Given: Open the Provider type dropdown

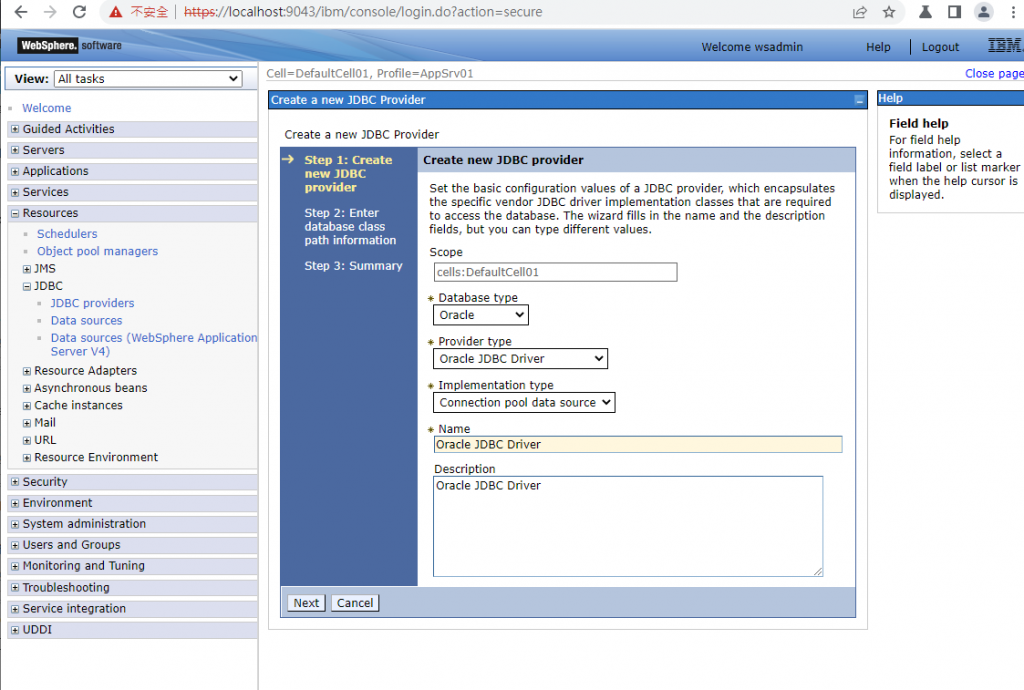Looking at the screenshot, I should click(x=520, y=359).
